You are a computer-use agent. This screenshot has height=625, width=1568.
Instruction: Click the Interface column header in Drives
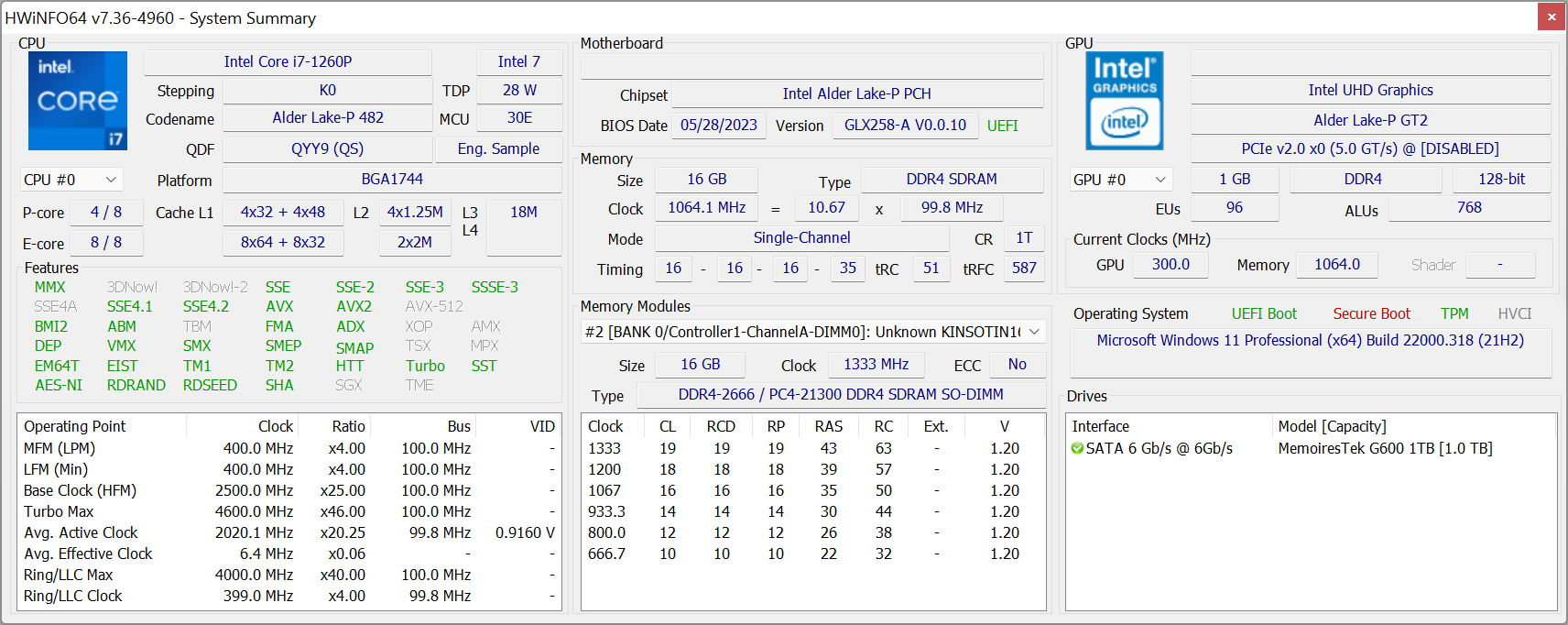tap(1101, 426)
